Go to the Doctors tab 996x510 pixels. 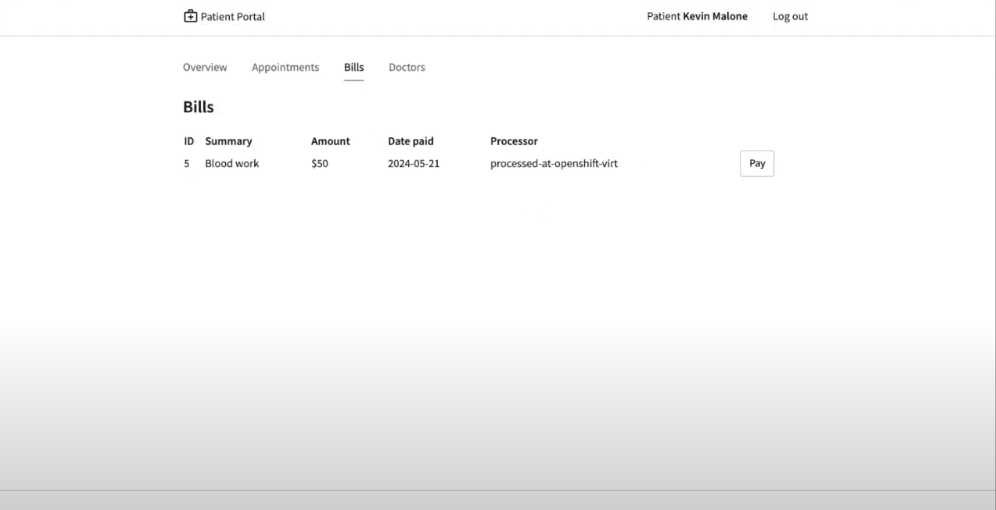click(407, 67)
